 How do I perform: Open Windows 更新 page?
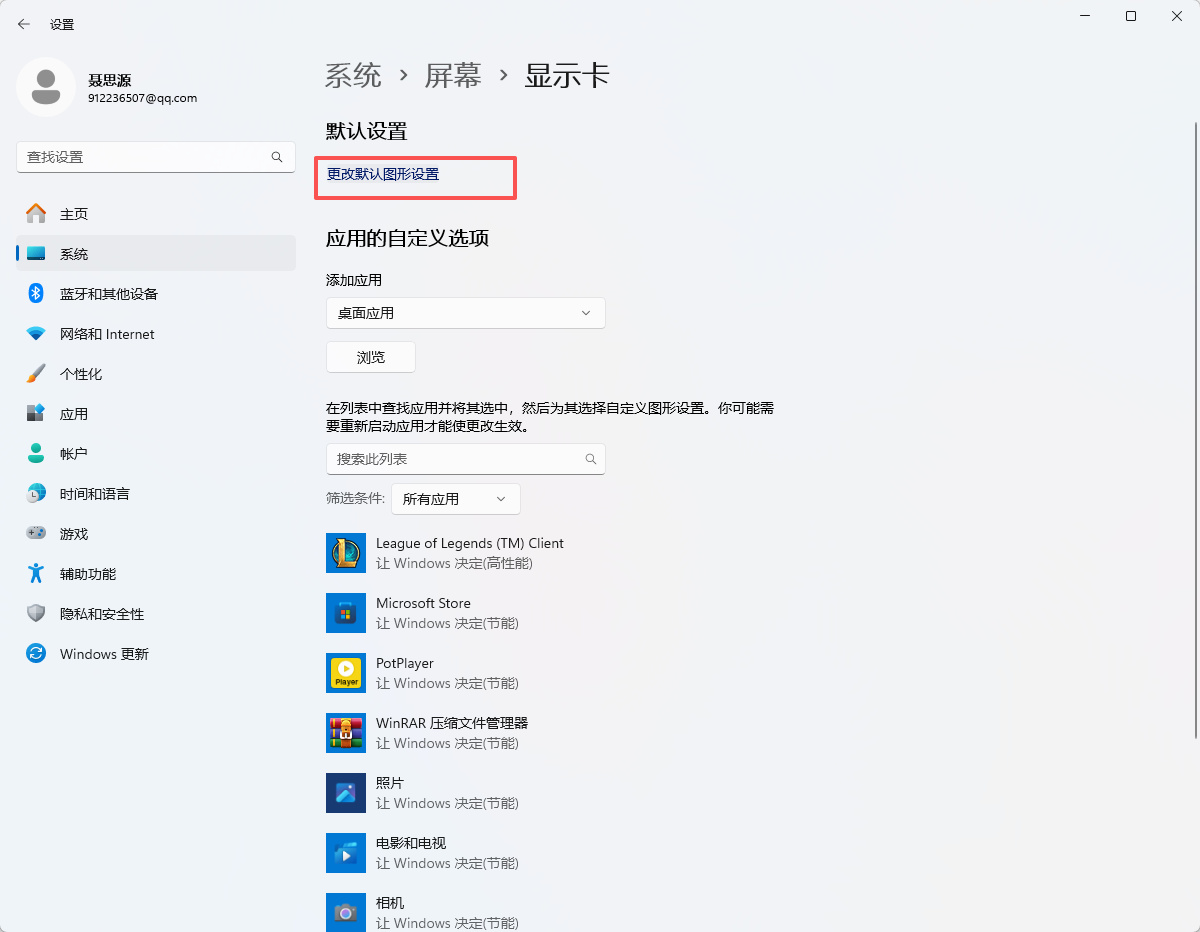click(x=156, y=653)
